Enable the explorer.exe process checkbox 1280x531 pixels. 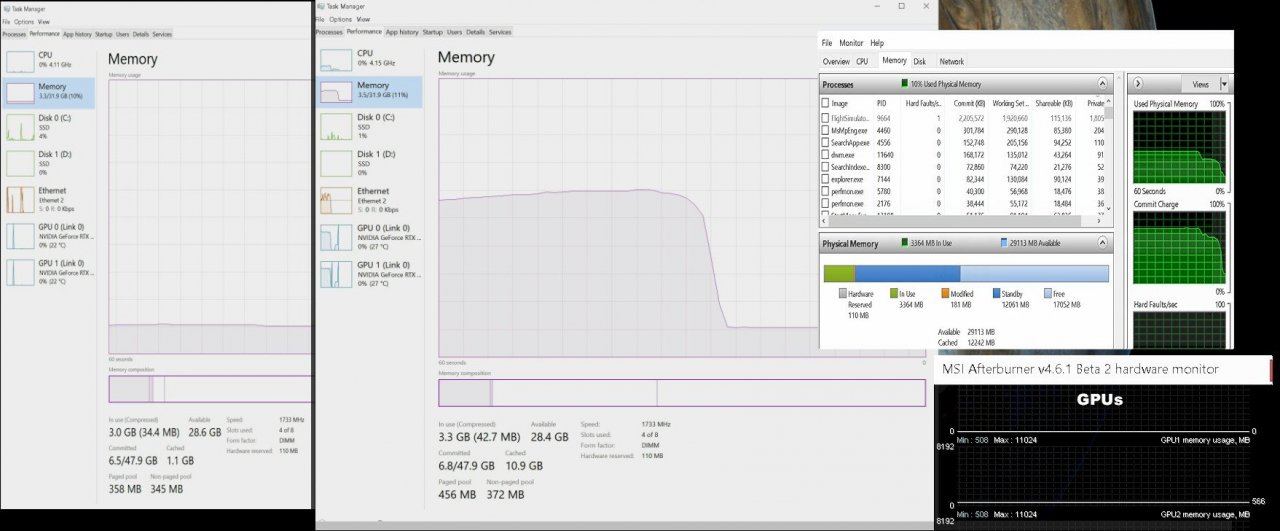[825, 179]
